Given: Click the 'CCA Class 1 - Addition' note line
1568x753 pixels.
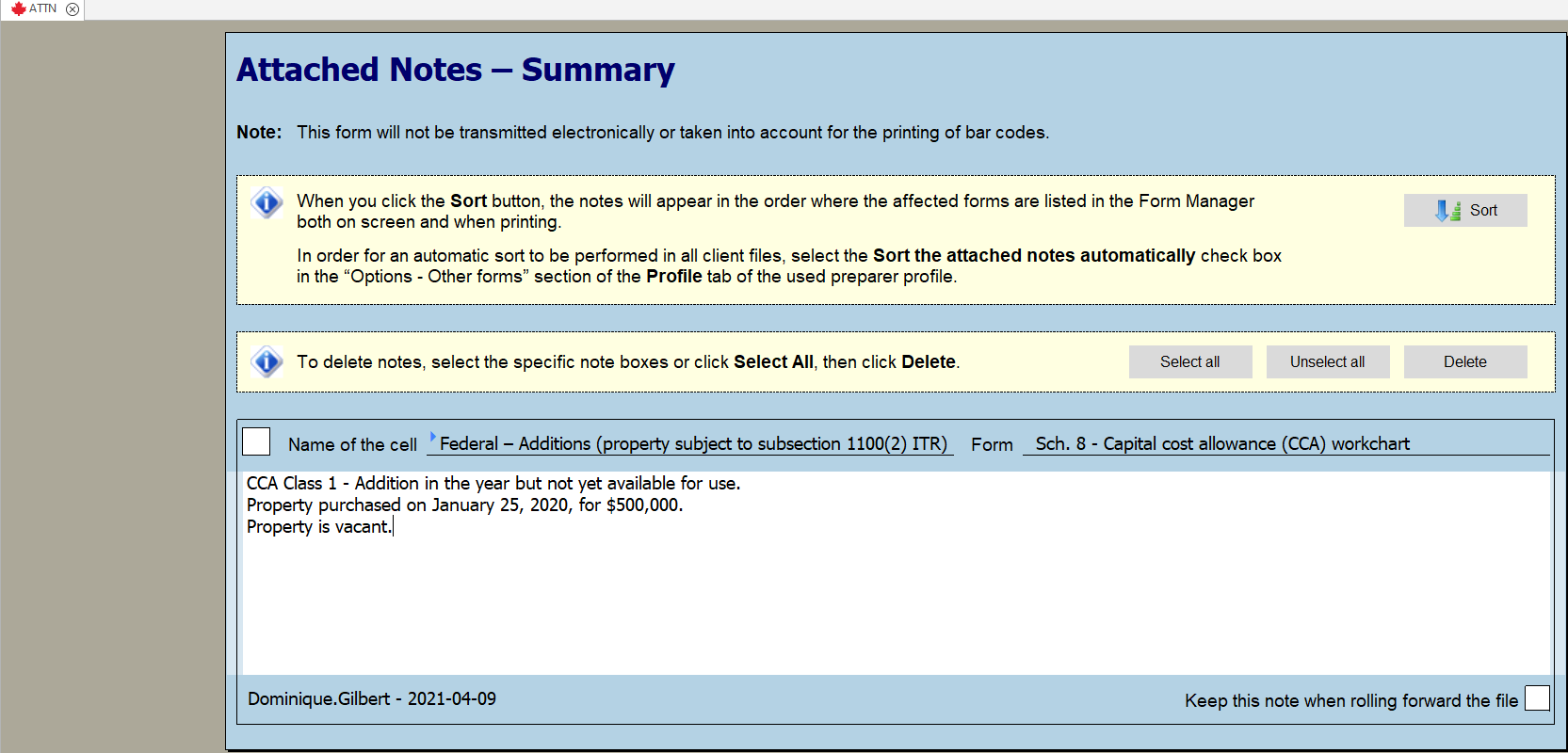Looking at the screenshot, I should (493, 484).
